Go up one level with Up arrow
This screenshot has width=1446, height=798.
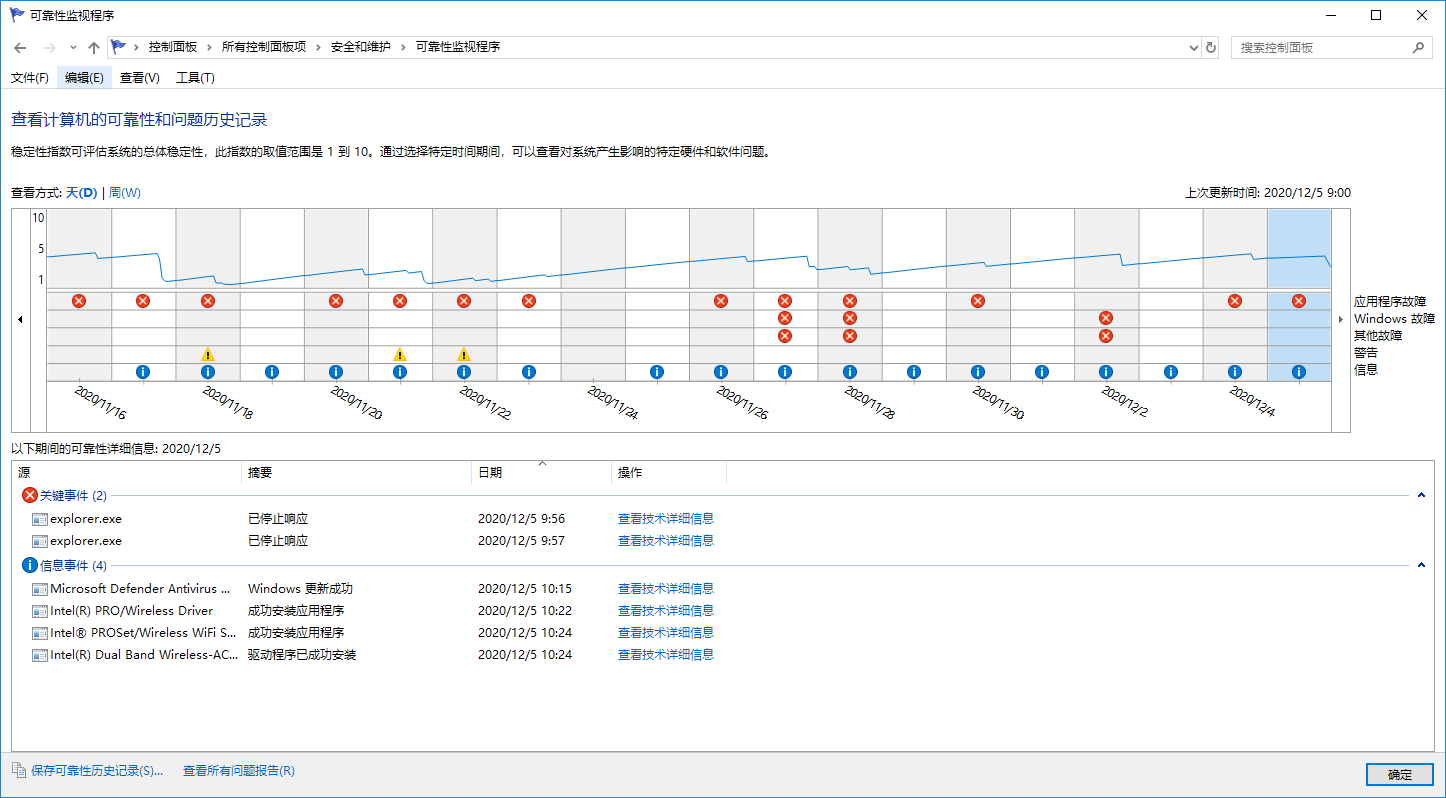click(x=94, y=47)
